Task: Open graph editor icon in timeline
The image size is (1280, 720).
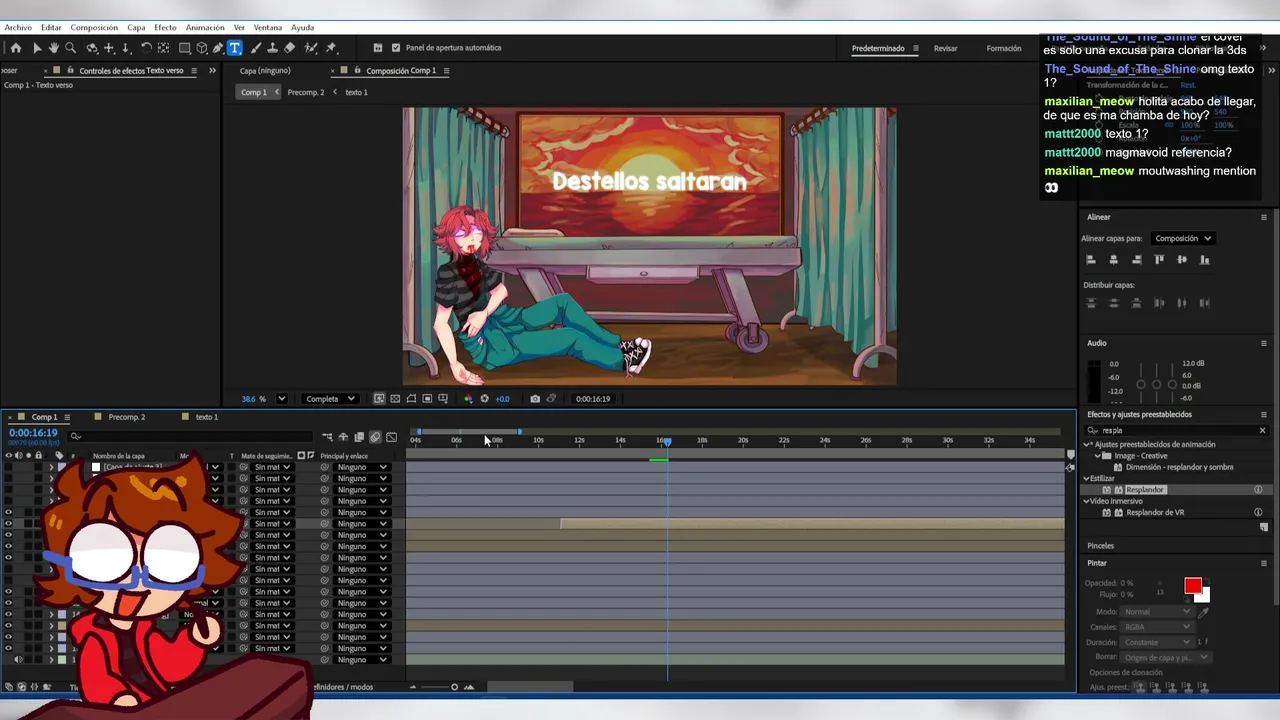Action: pos(391,437)
